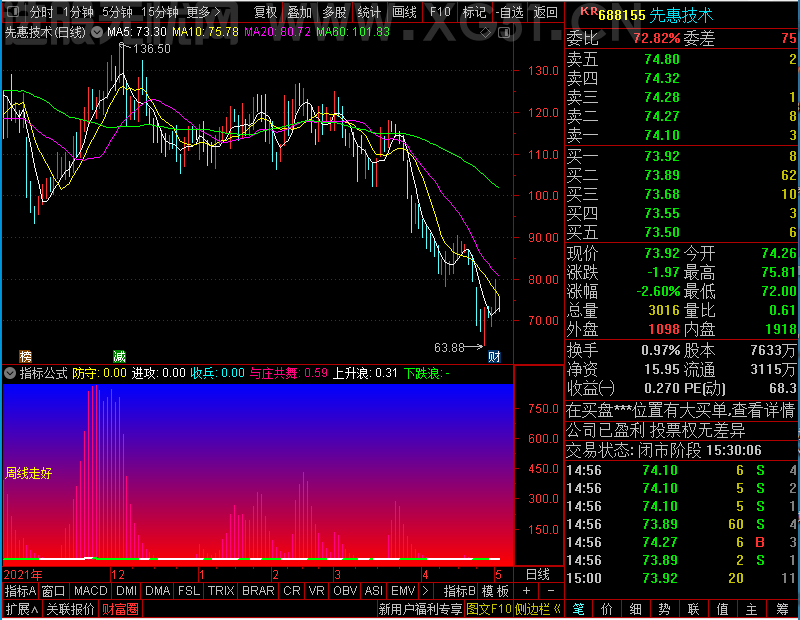
Task: Switch to 分时 intraday view
Action: click(x=41, y=12)
